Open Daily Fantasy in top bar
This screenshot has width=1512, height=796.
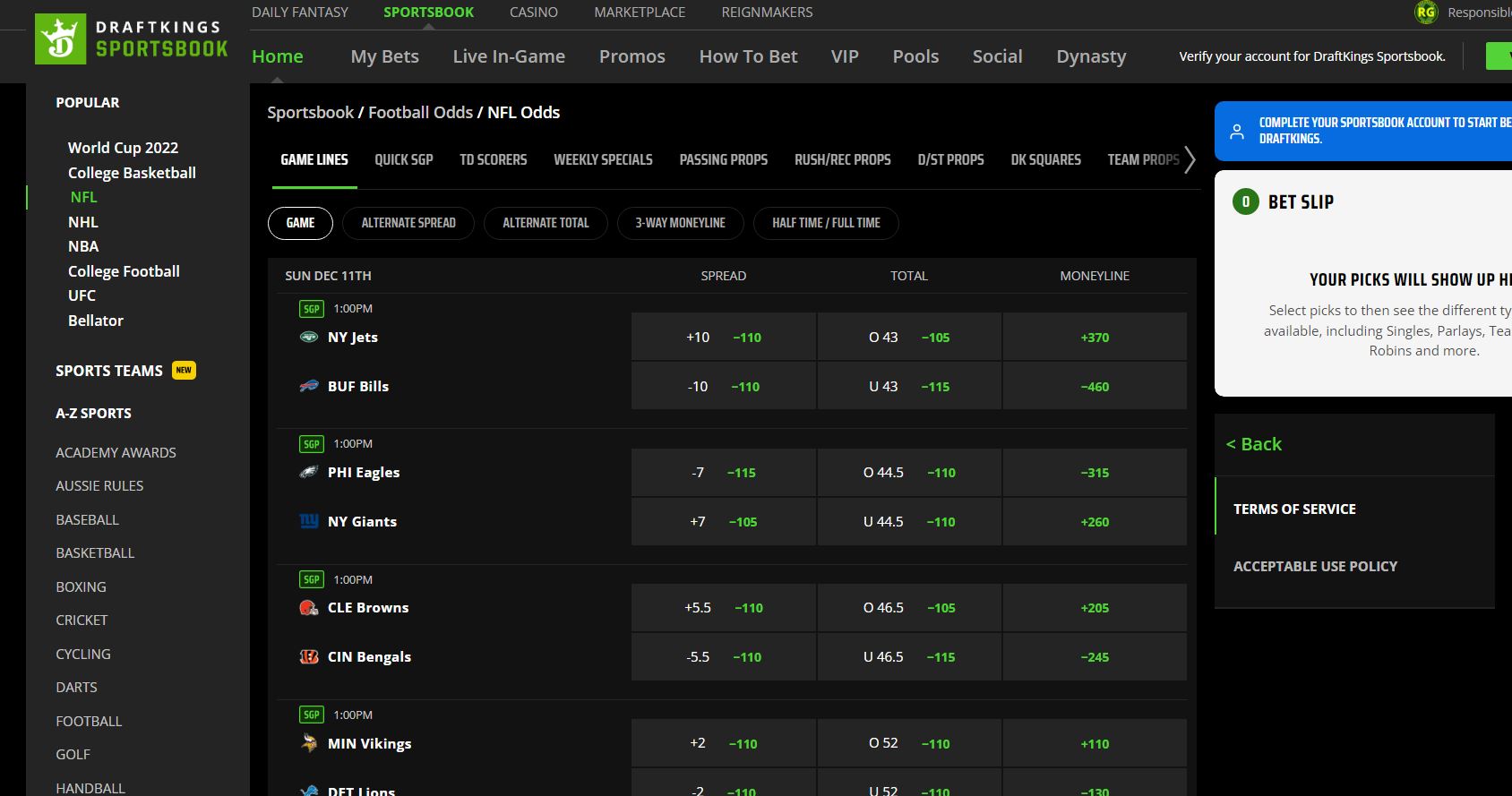coord(300,13)
